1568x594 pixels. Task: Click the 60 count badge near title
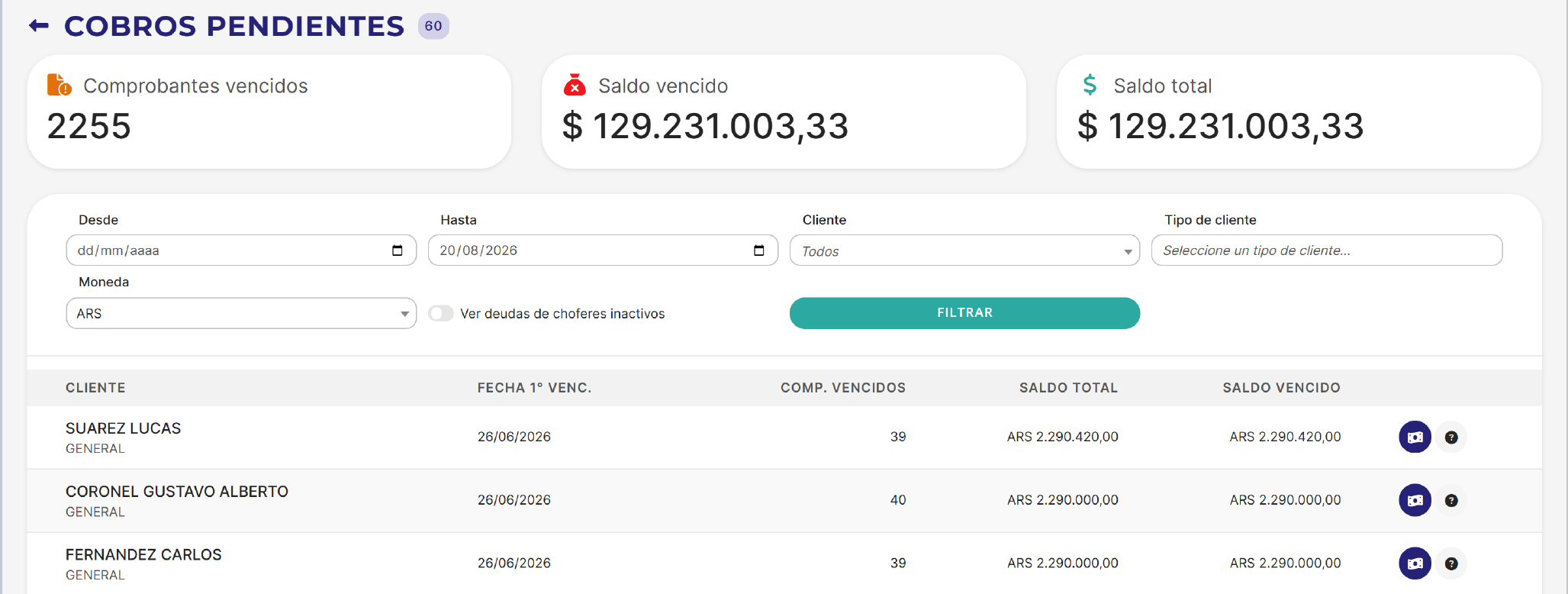point(433,26)
